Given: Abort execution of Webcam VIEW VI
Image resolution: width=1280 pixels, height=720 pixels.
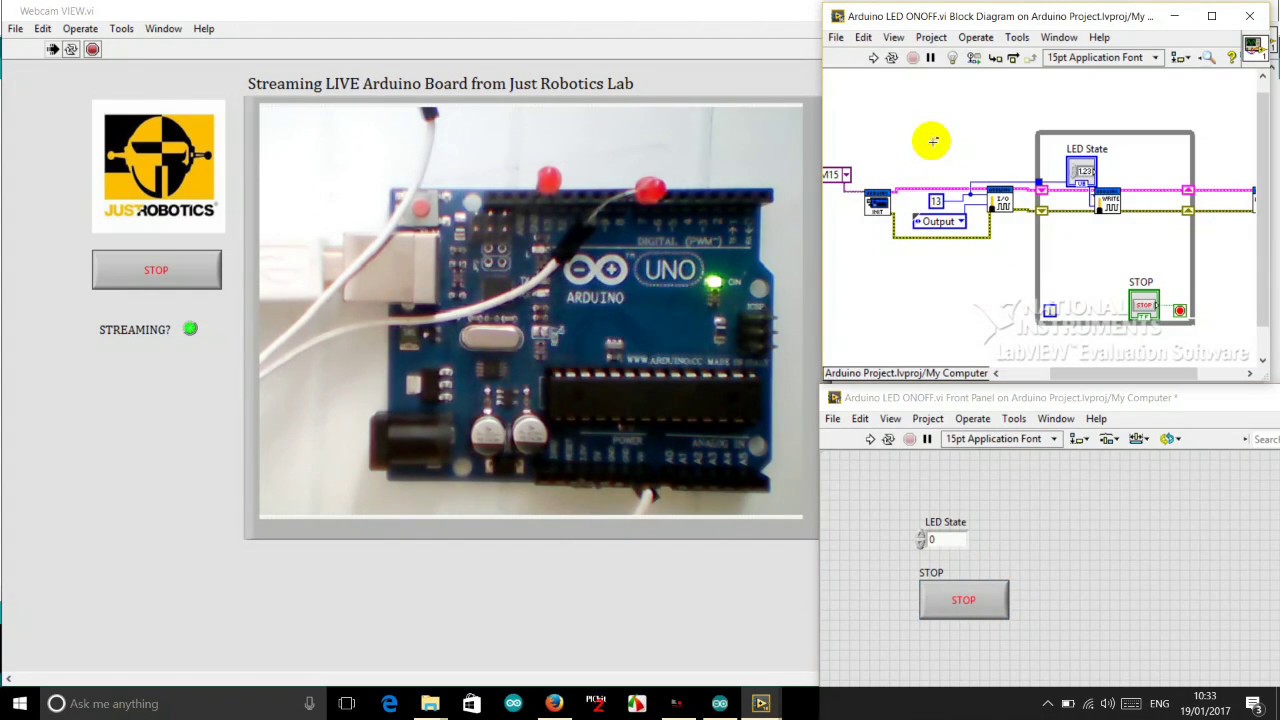Looking at the screenshot, I should click(92, 49).
